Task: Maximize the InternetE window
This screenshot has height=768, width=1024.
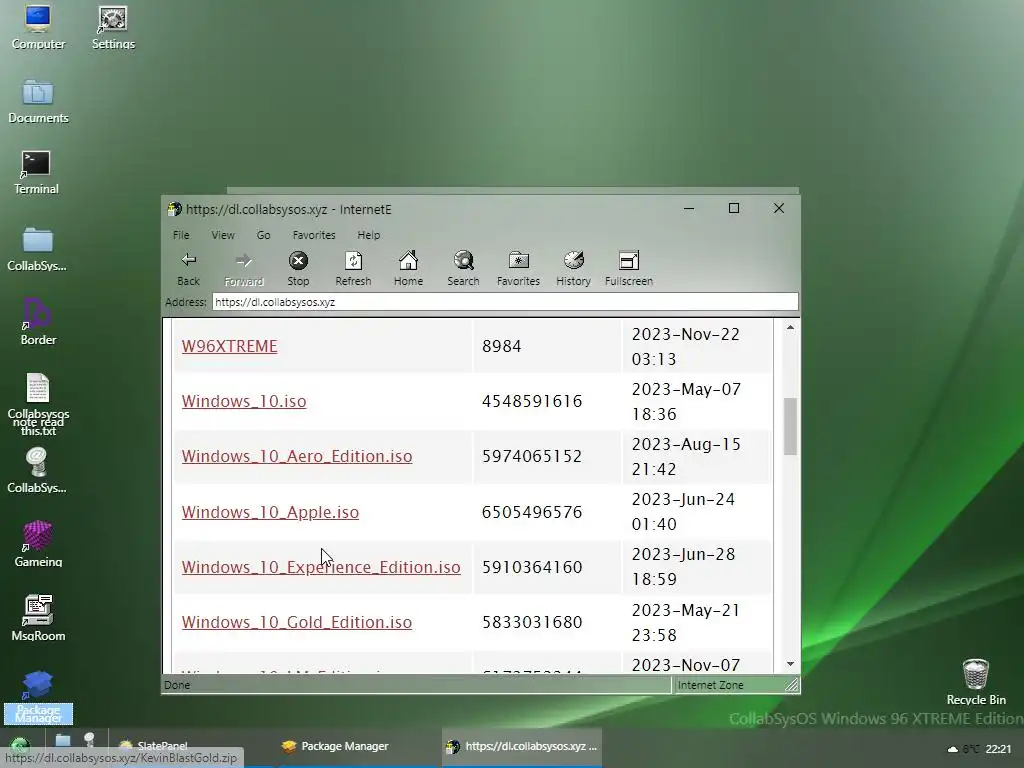Action: click(734, 208)
